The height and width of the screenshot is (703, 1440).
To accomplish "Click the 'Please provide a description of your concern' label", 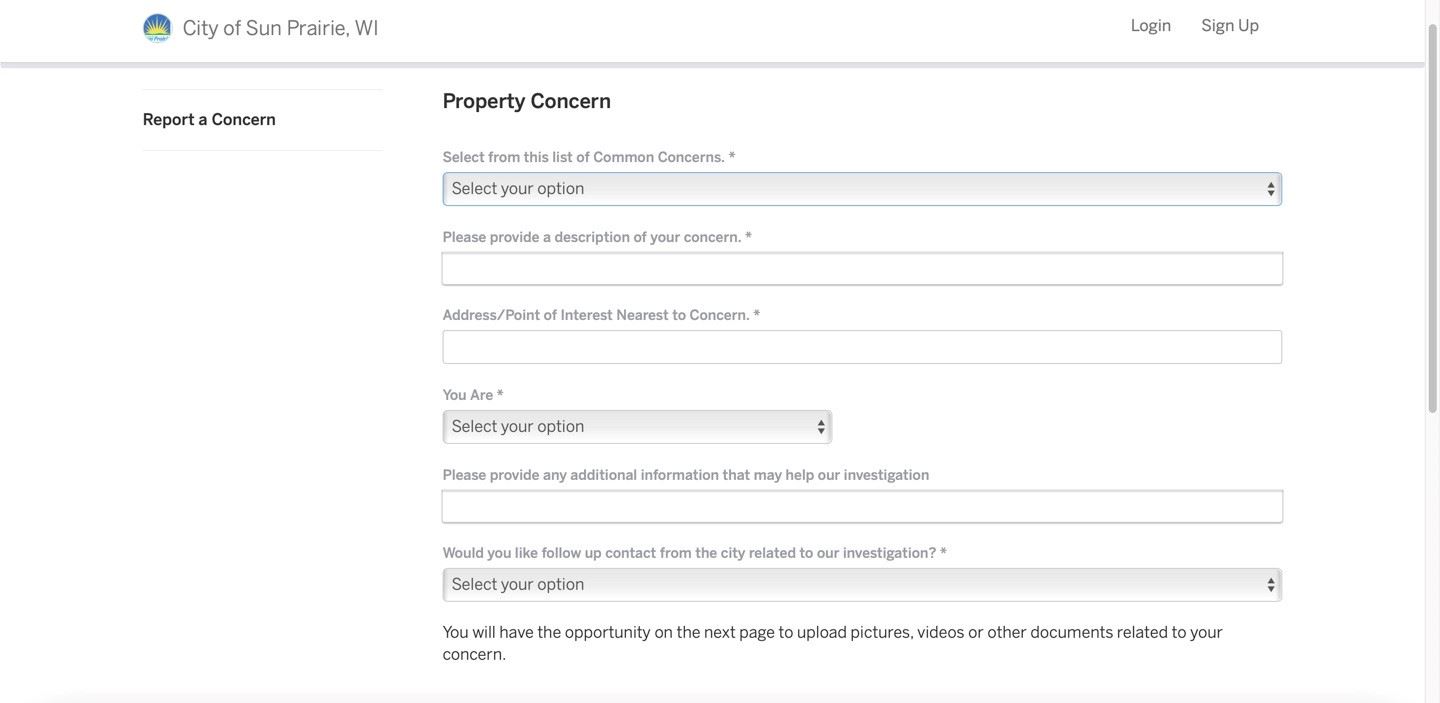I will (597, 237).
